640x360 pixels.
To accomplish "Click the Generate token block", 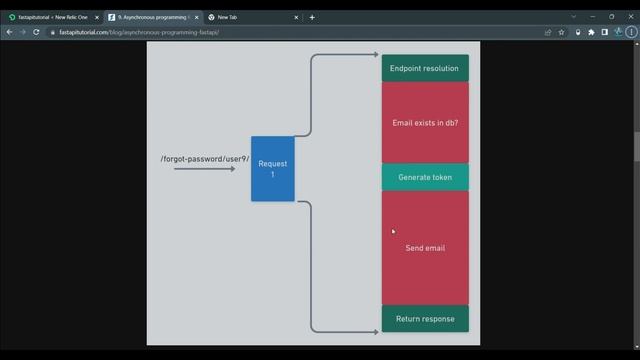I will tap(425, 177).
